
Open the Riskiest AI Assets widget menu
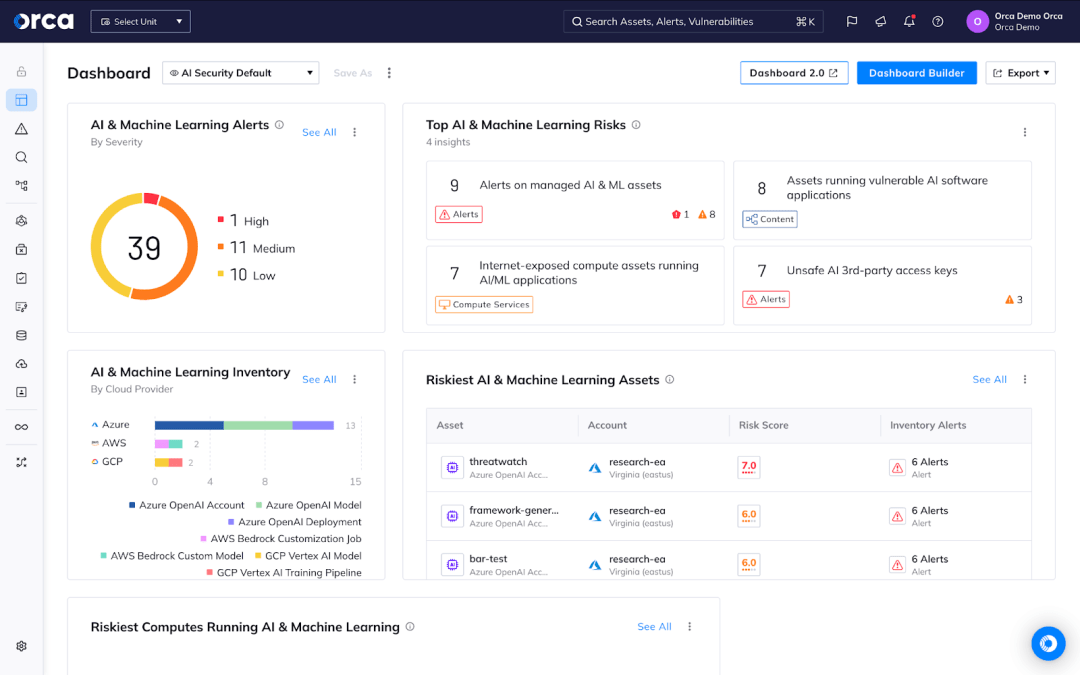pos(1025,380)
